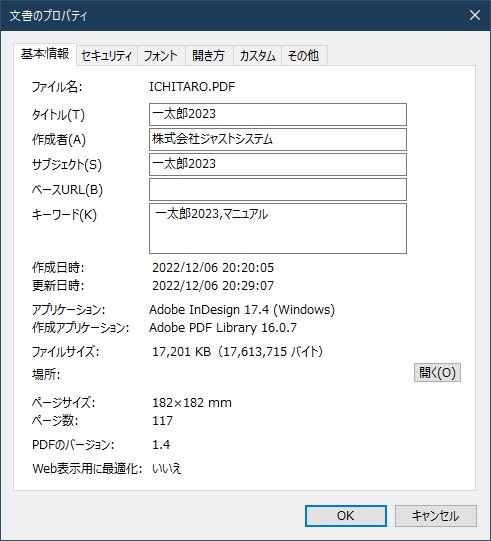Image resolution: width=491 pixels, height=541 pixels.
Task: Click the タイトル field containing 一太郎2023
Action: (278, 114)
